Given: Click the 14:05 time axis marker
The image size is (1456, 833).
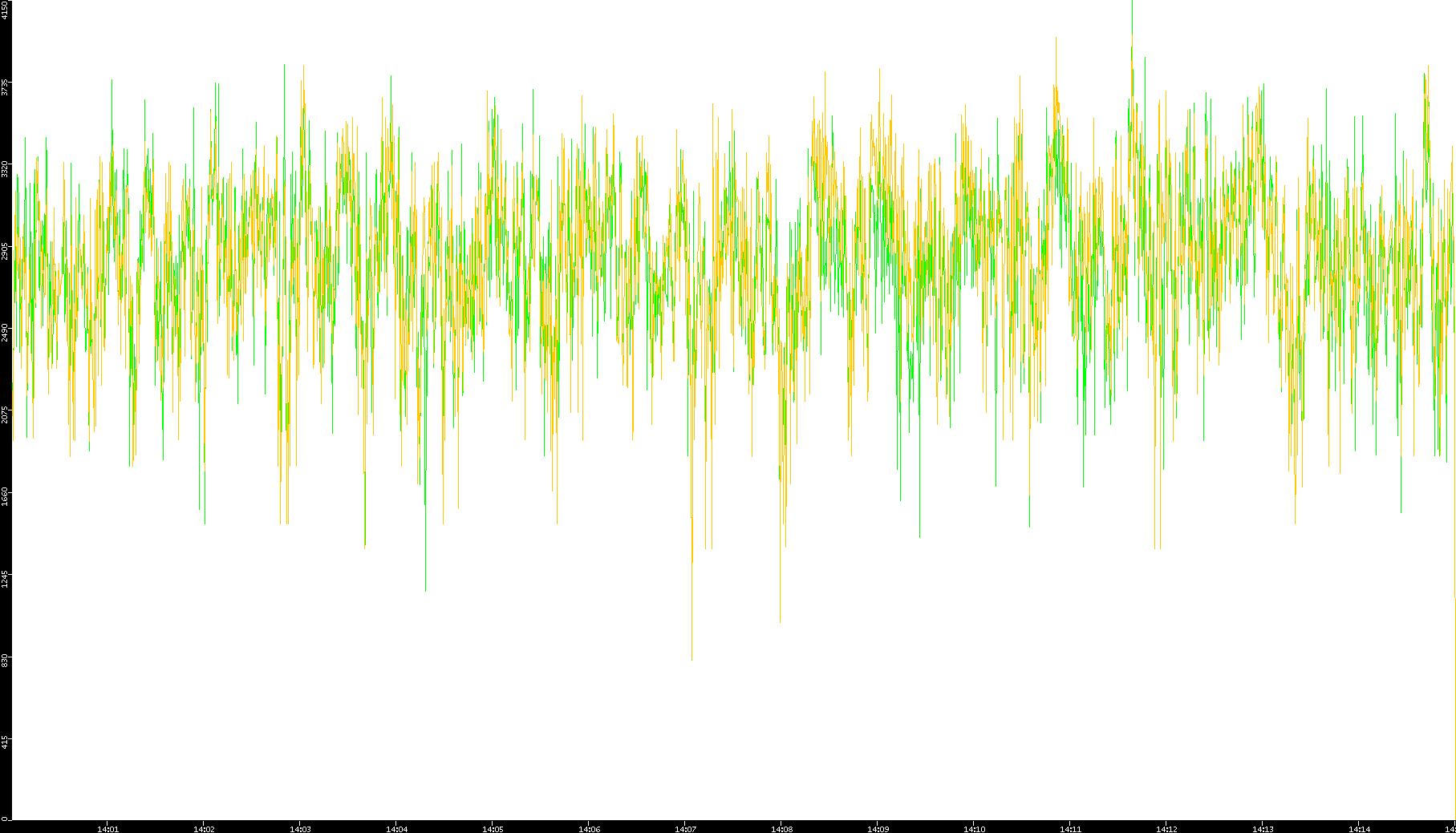Looking at the screenshot, I should click(x=493, y=829).
